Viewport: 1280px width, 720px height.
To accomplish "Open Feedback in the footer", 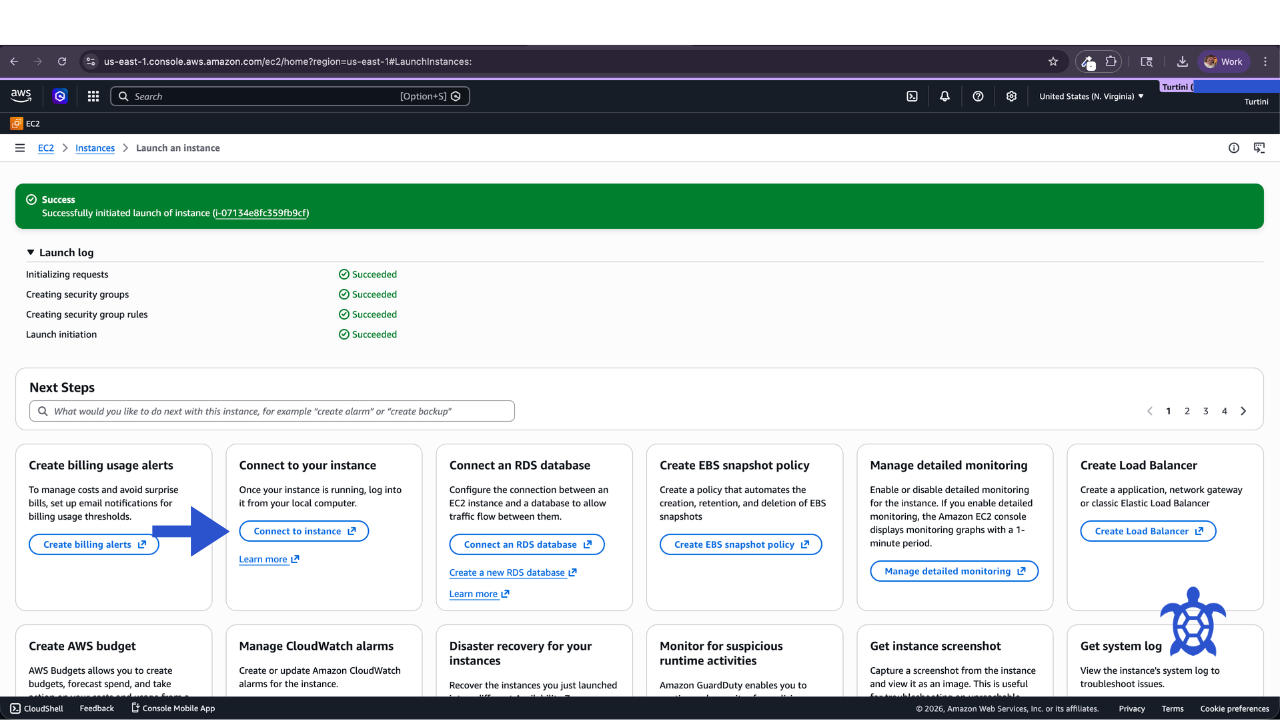I will [97, 708].
